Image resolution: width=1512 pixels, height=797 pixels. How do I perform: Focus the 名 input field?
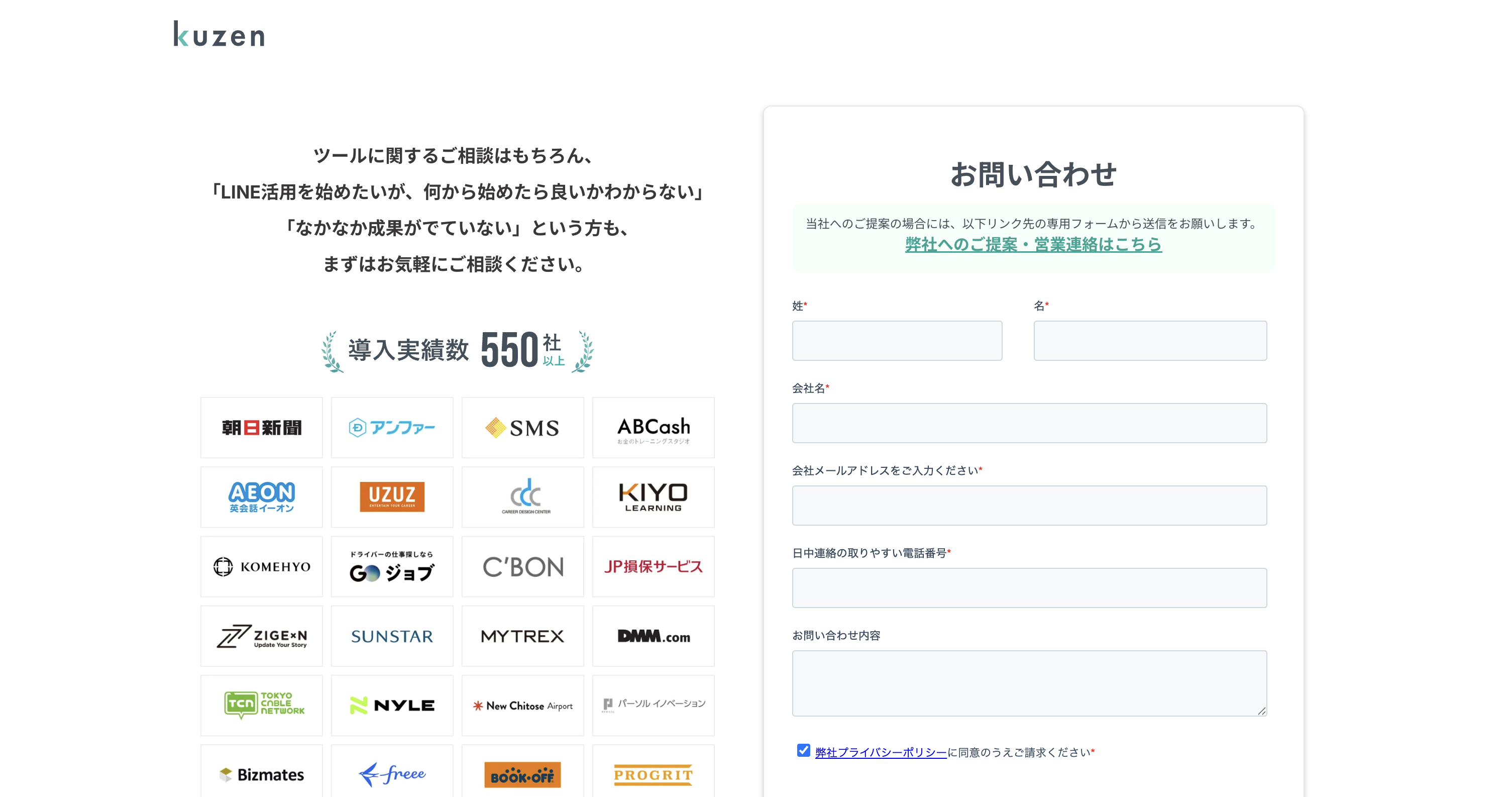1150,341
